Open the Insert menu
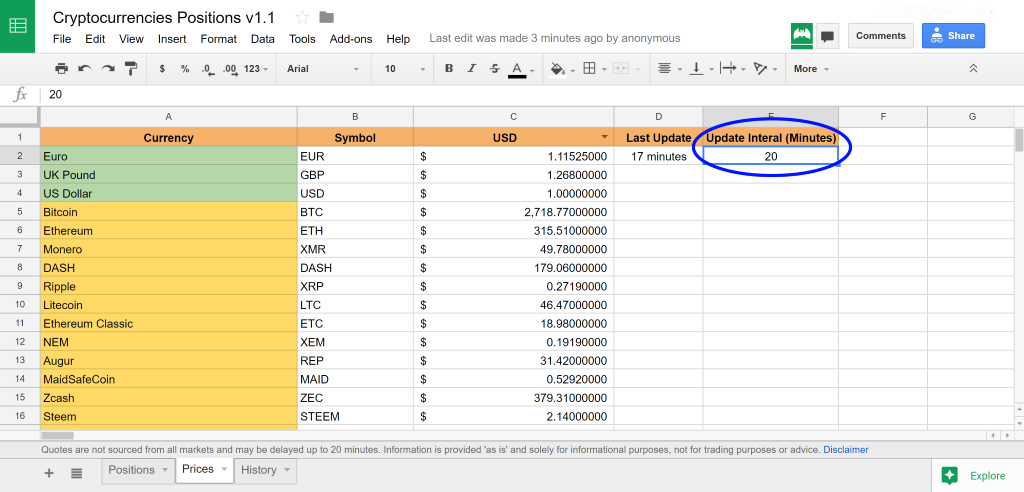Screen dimensions: 1024x492 tap(172, 39)
